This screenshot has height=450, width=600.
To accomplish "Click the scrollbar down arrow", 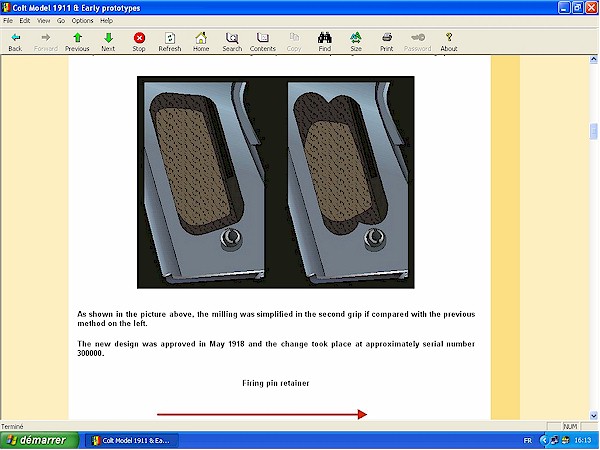I will coord(593,415).
